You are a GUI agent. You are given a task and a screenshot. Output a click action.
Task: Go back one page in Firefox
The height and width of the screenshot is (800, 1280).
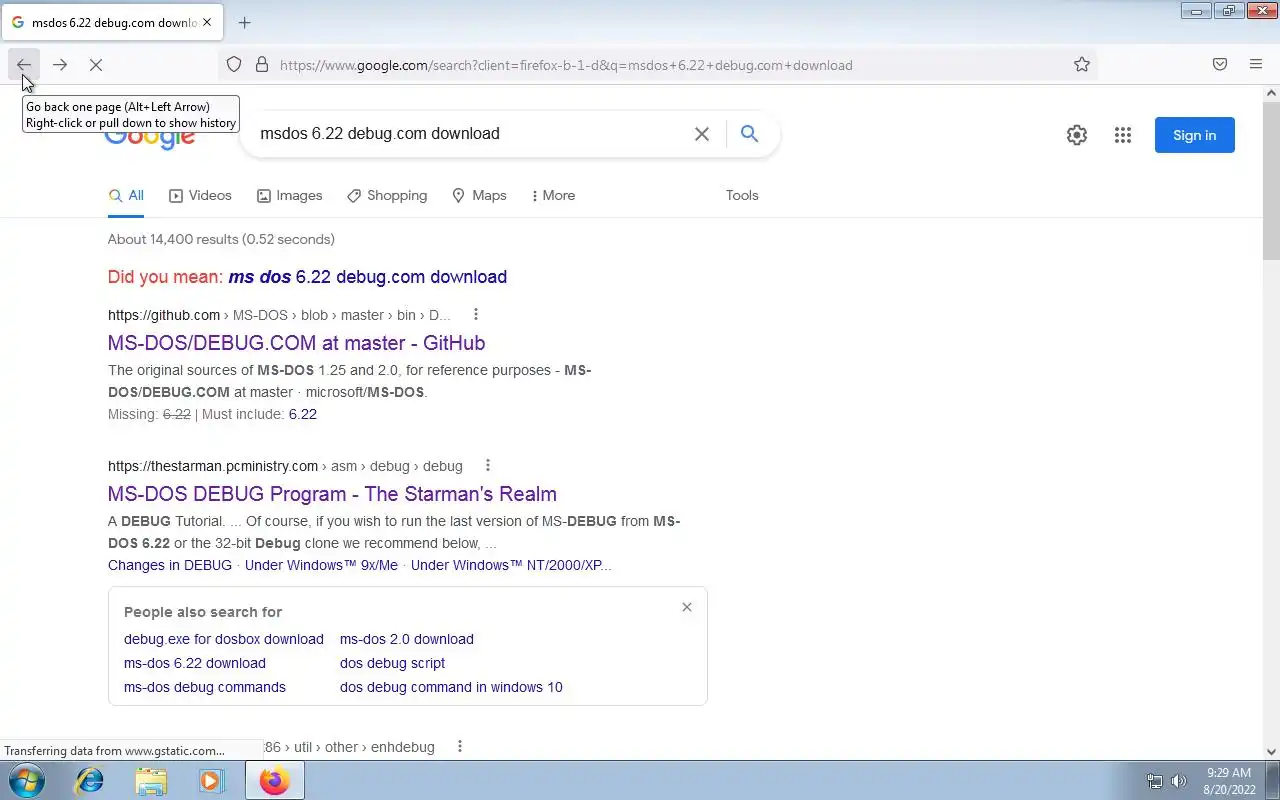point(24,65)
